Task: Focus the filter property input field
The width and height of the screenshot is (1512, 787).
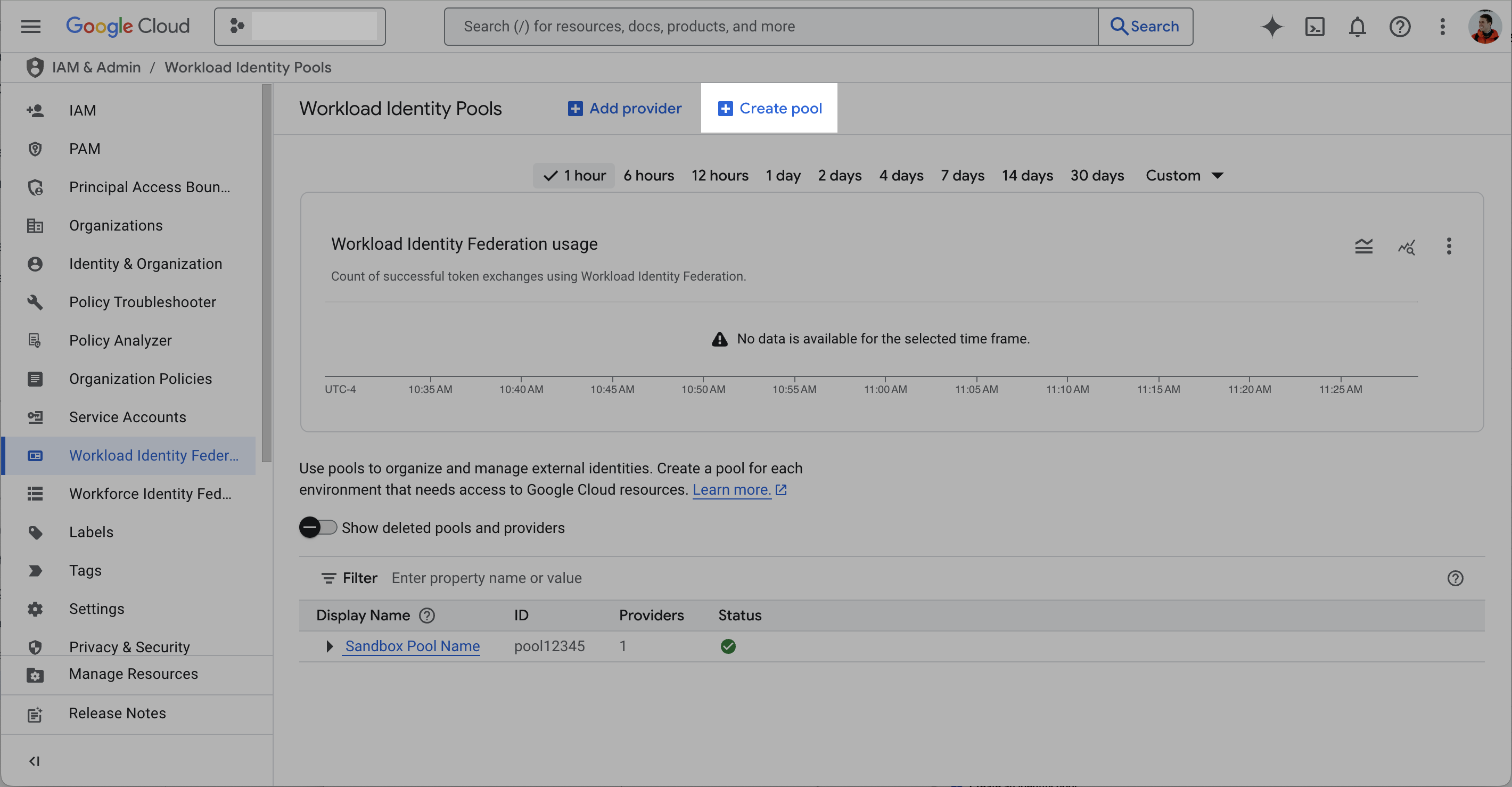Action: [910, 578]
